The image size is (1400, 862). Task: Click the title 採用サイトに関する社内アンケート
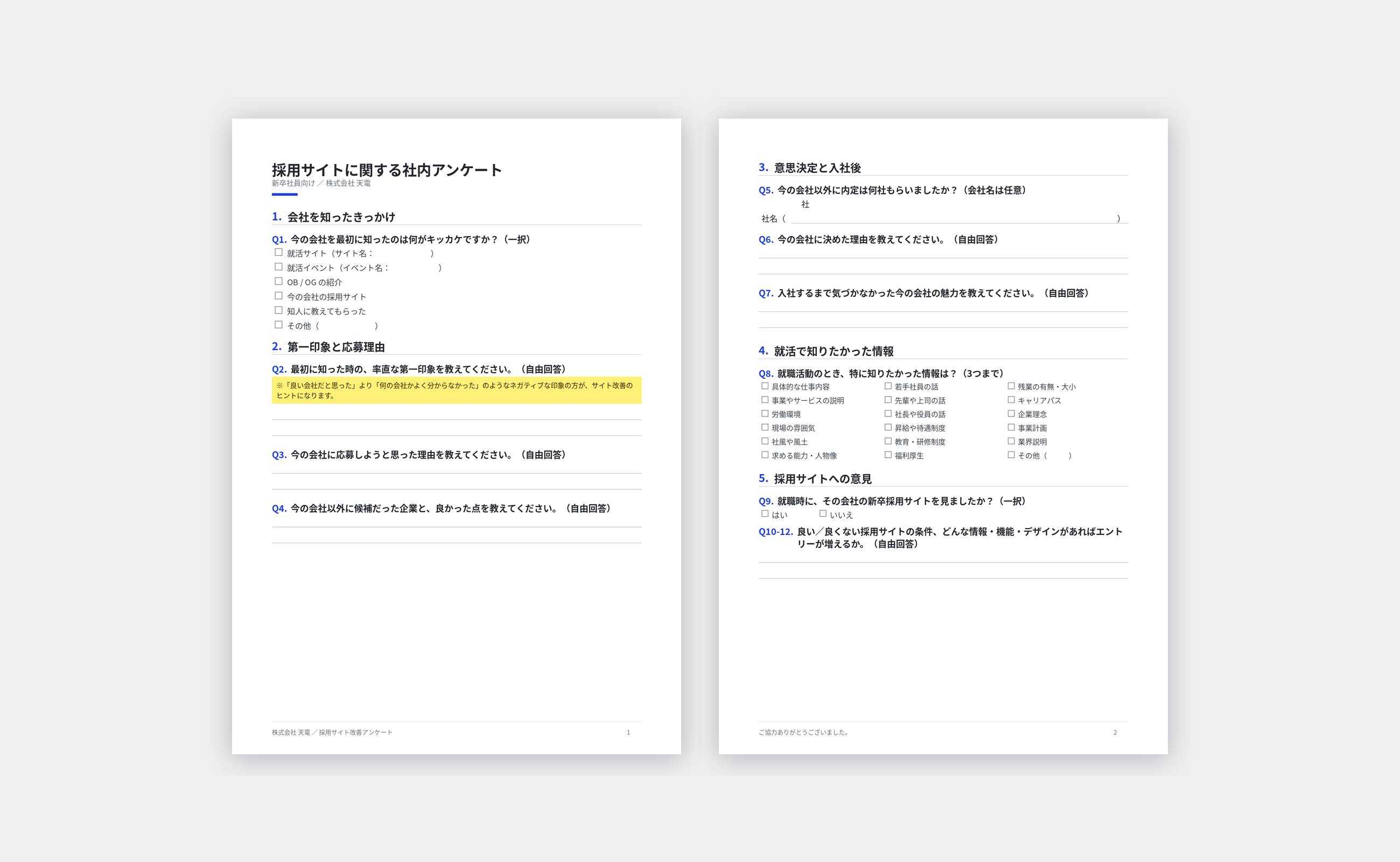coord(387,169)
